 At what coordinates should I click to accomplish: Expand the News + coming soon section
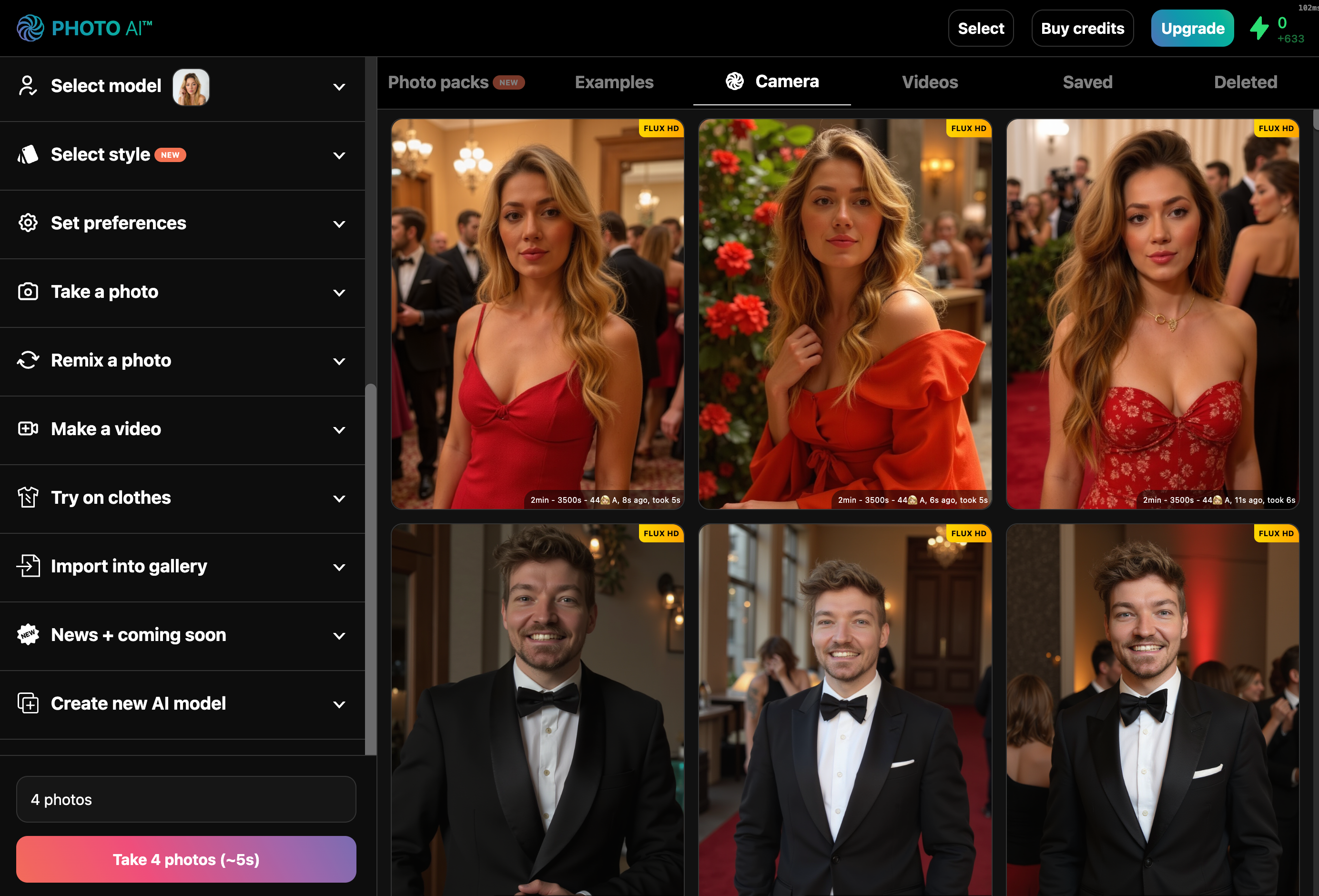pos(339,635)
